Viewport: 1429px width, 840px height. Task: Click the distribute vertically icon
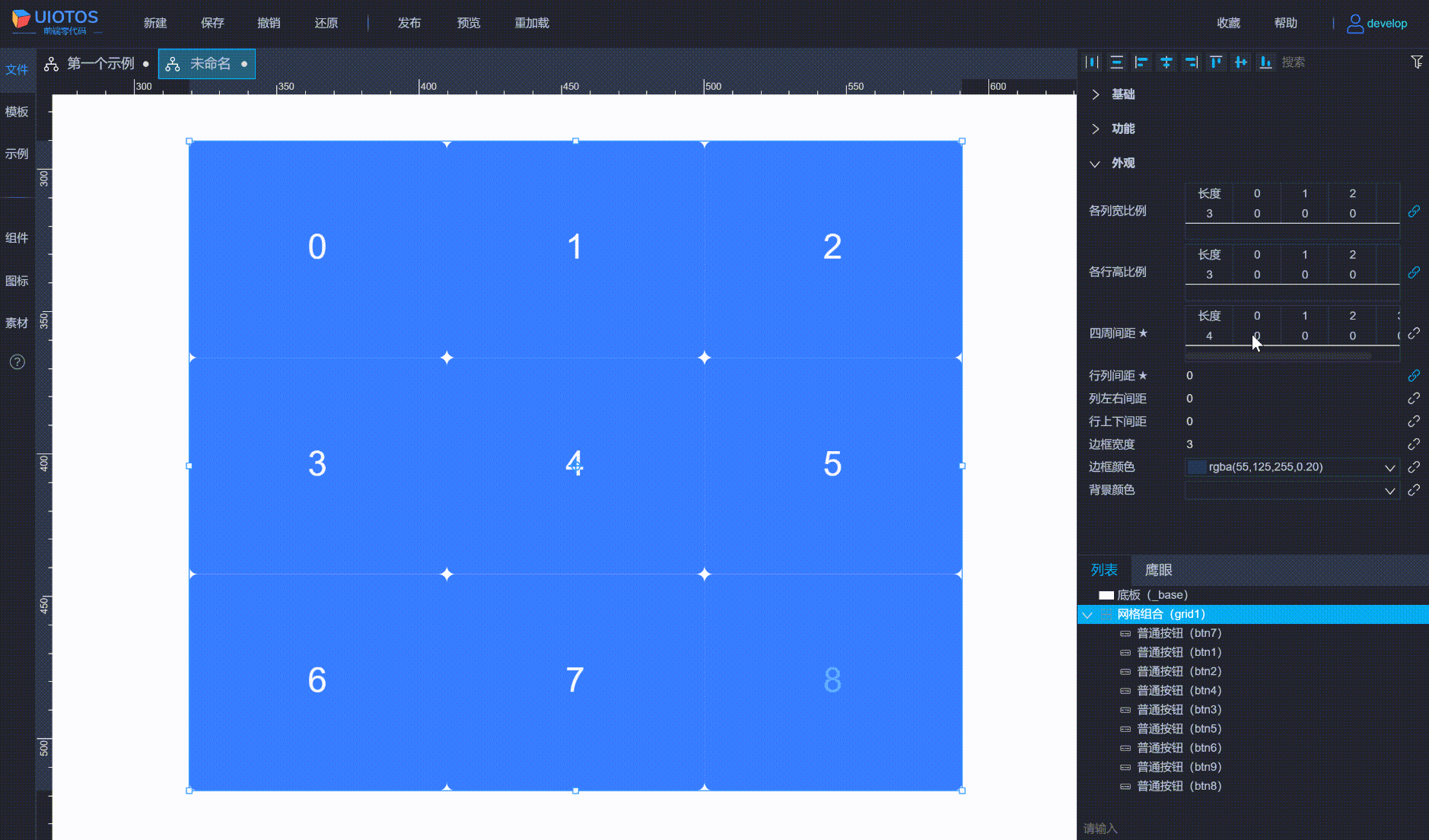[x=1116, y=62]
